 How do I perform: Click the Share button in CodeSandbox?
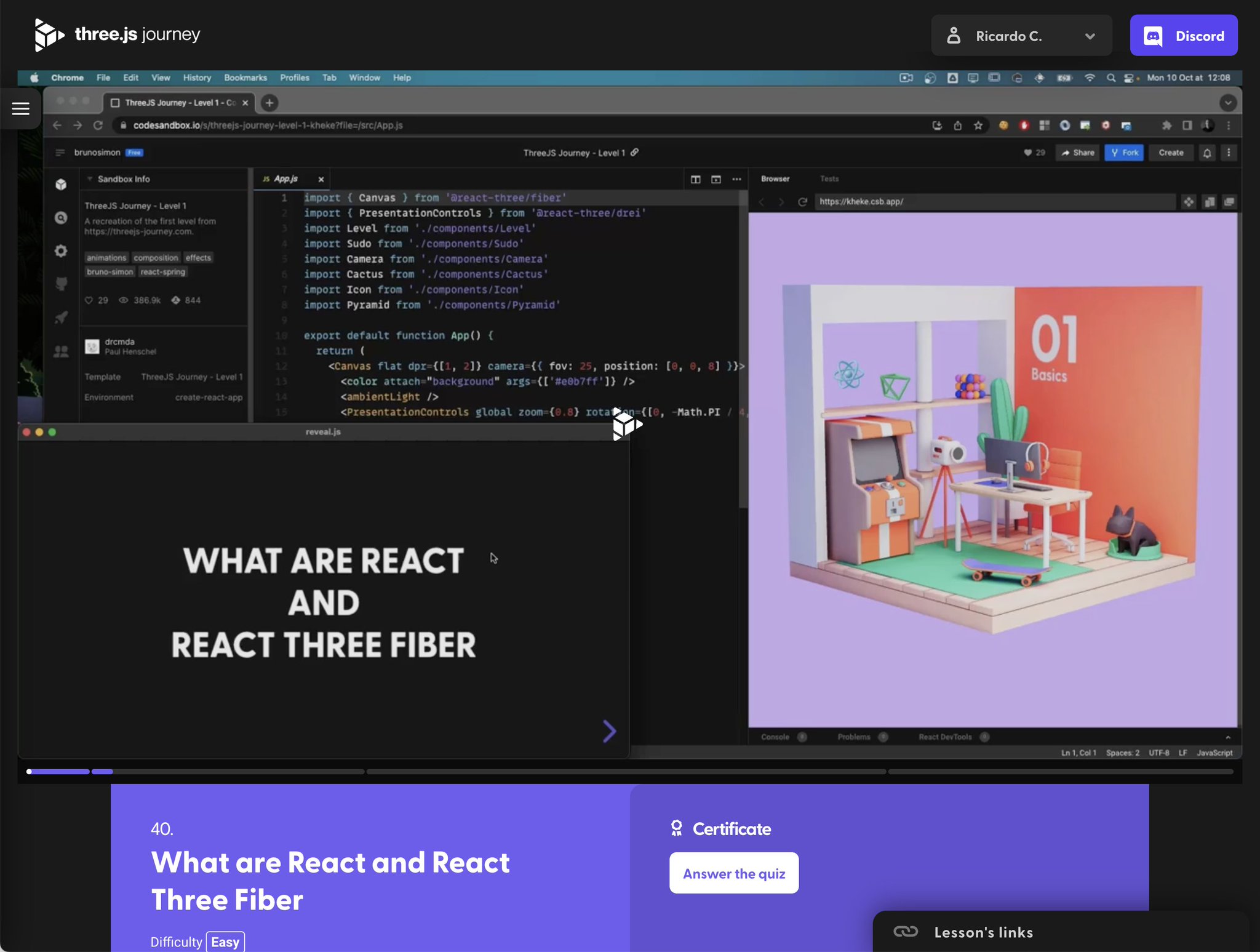click(x=1078, y=153)
